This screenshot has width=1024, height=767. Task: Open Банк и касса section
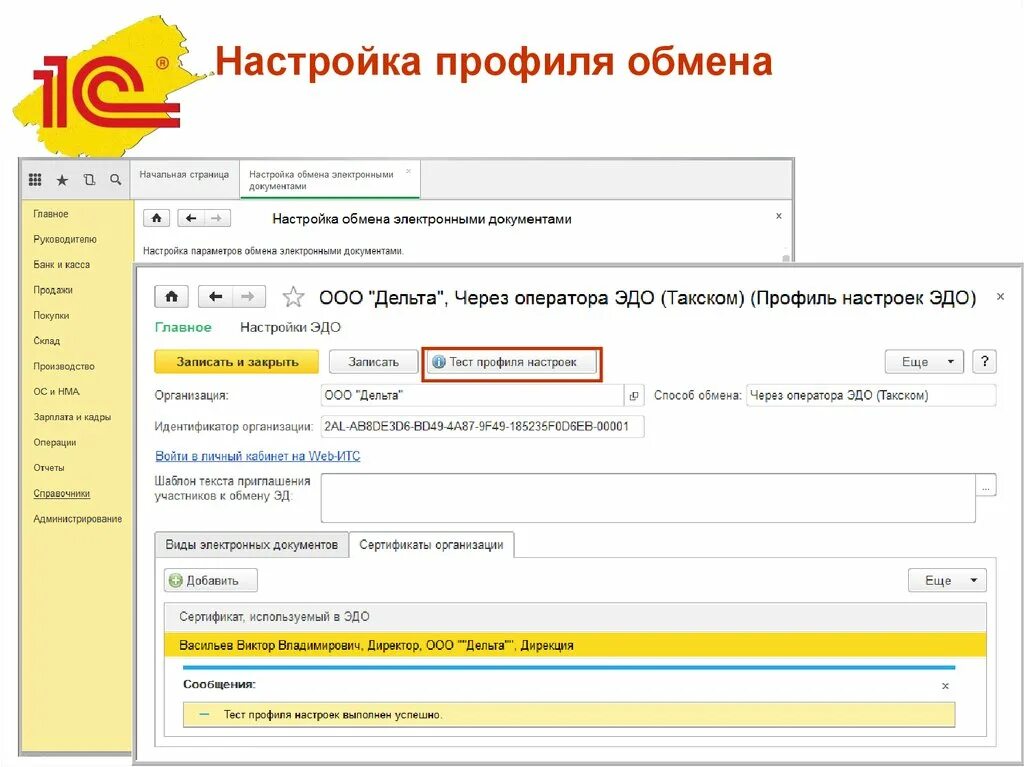(x=61, y=265)
